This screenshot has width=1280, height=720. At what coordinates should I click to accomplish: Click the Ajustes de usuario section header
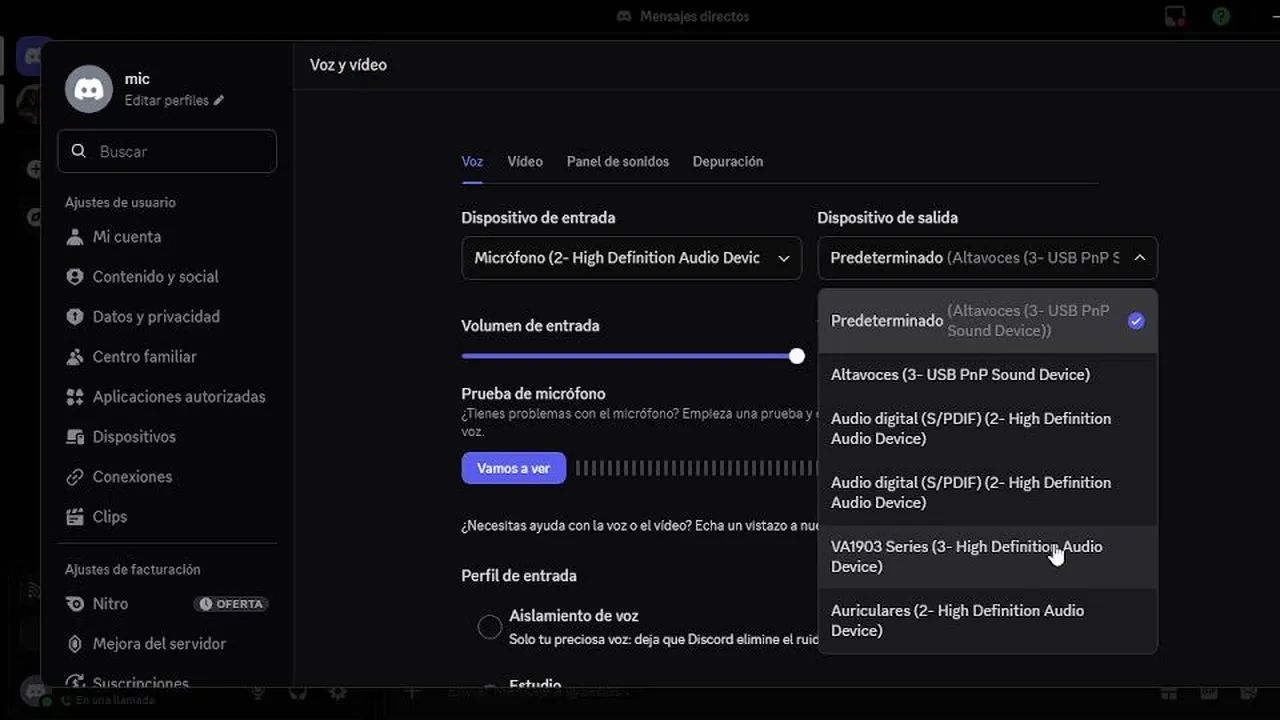pyautogui.click(x=120, y=203)
